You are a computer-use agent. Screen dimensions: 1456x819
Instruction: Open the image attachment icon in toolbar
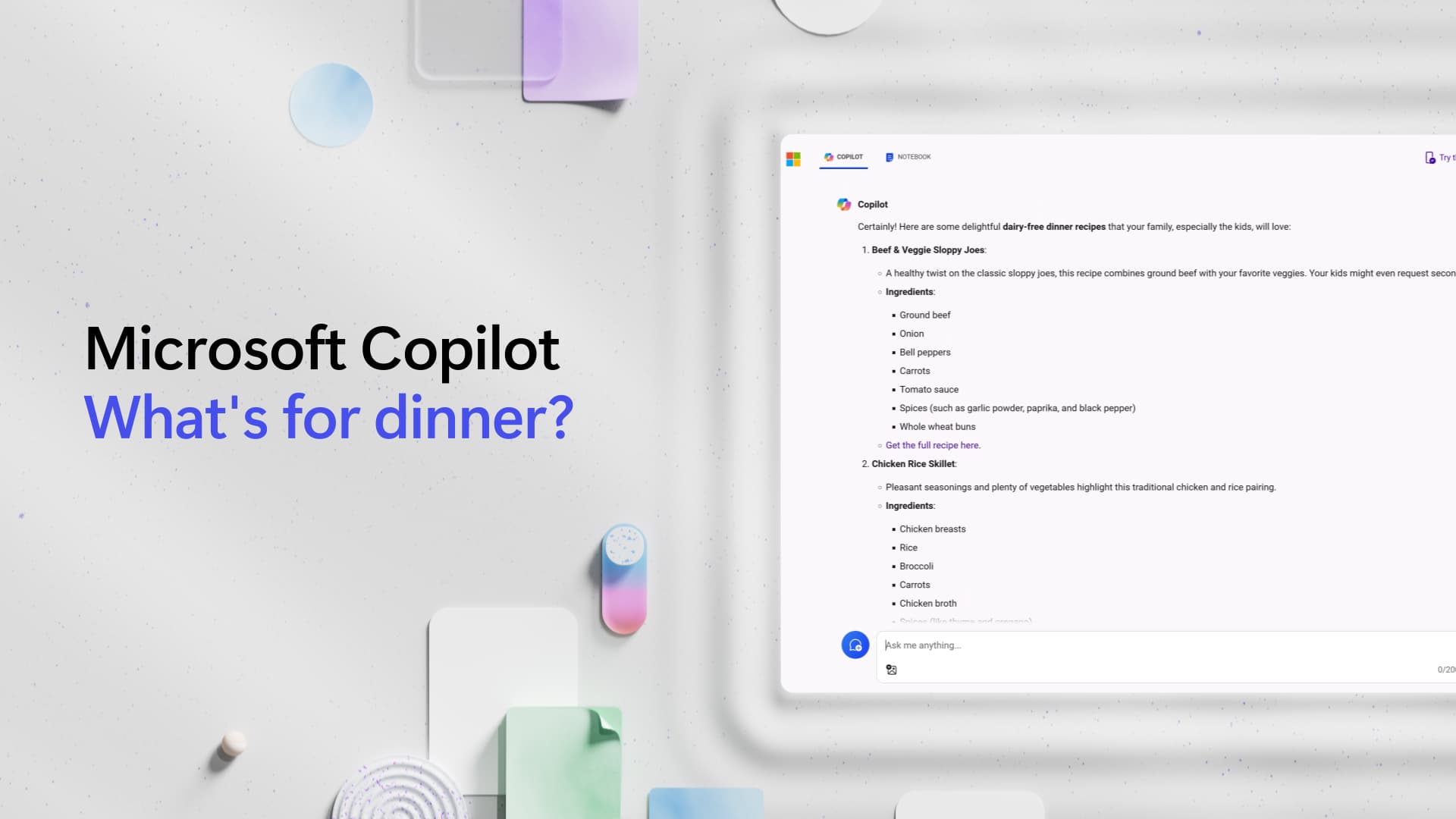(x=891, y=670)
